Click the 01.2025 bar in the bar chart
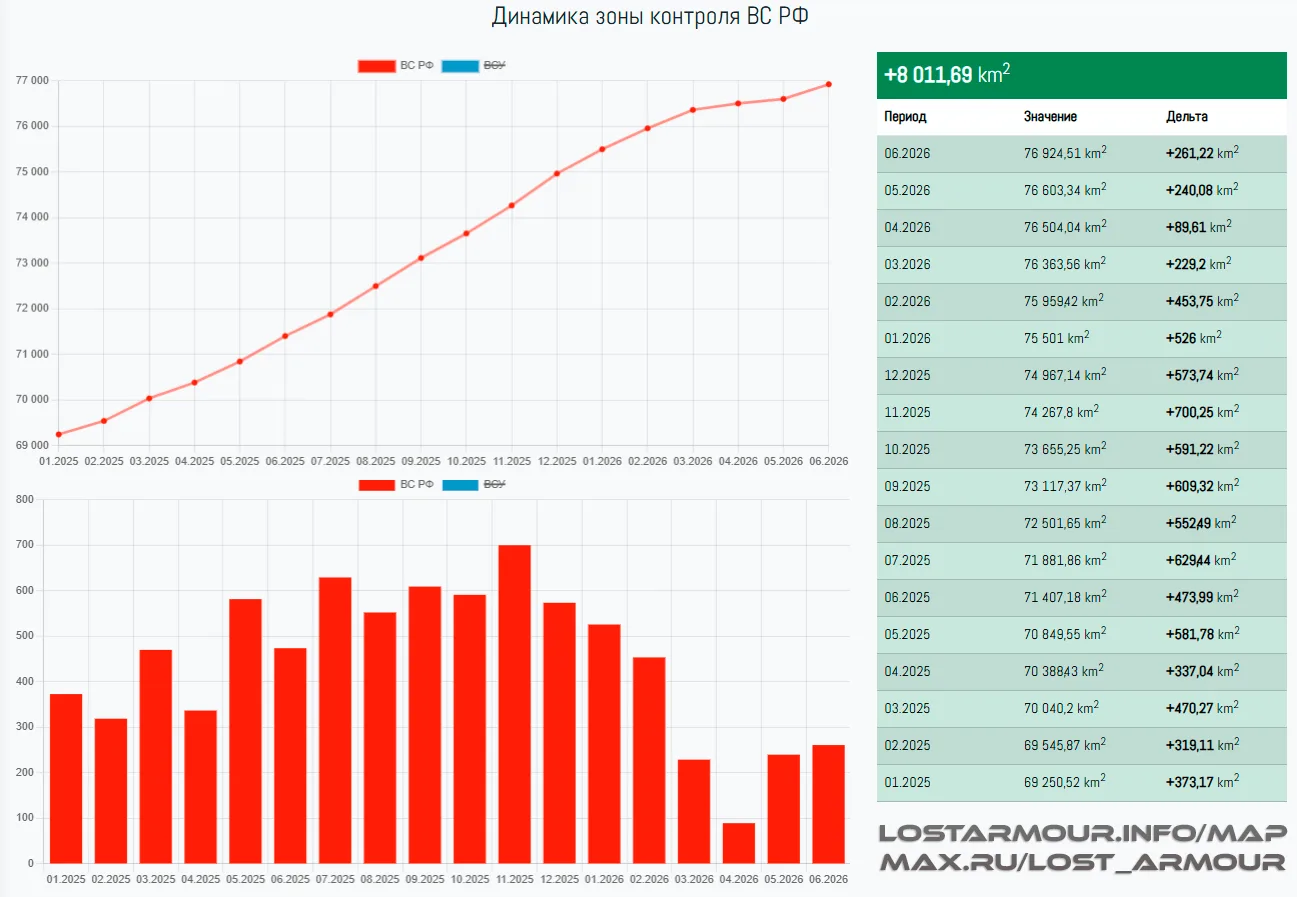 [66, 778]
